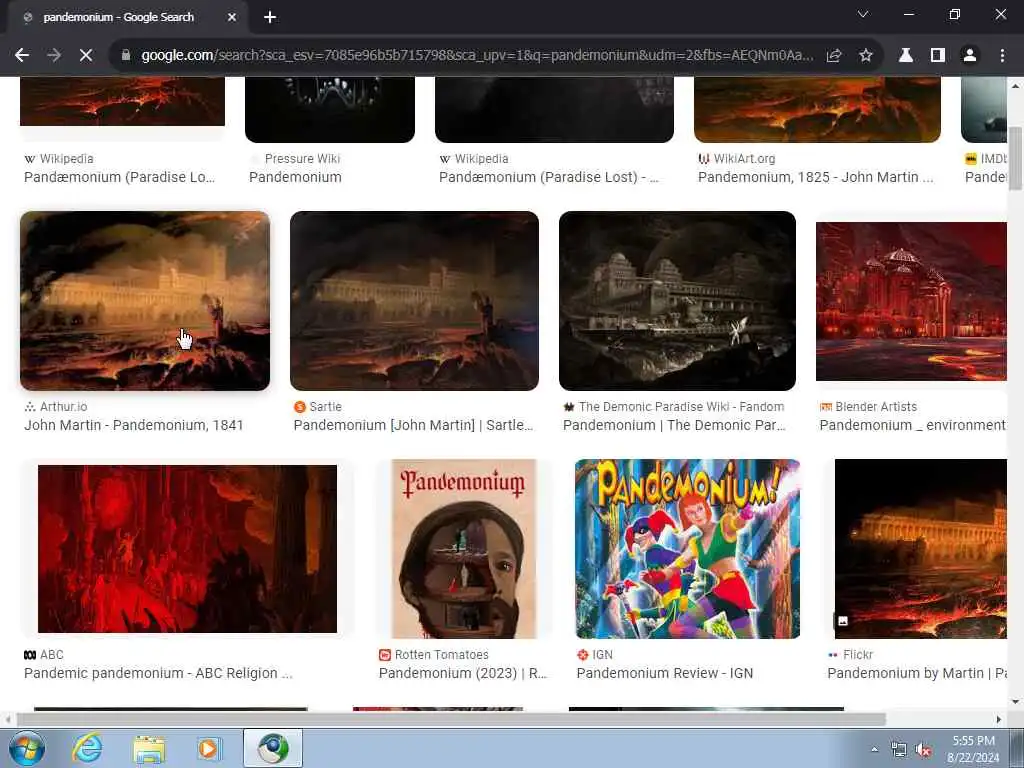Click the Pressure Wiki 'Pandemonium' title

pos(295,177)
